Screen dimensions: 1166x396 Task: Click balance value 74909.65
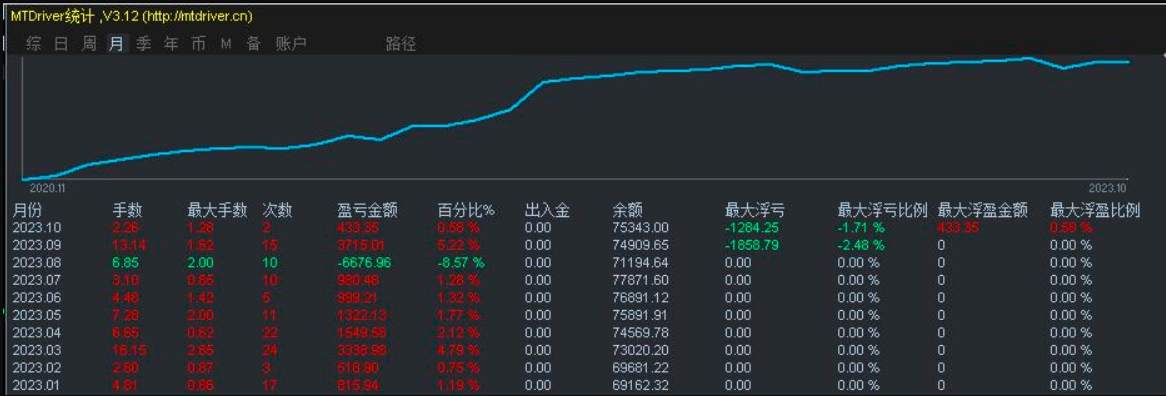tap(640, 244)
